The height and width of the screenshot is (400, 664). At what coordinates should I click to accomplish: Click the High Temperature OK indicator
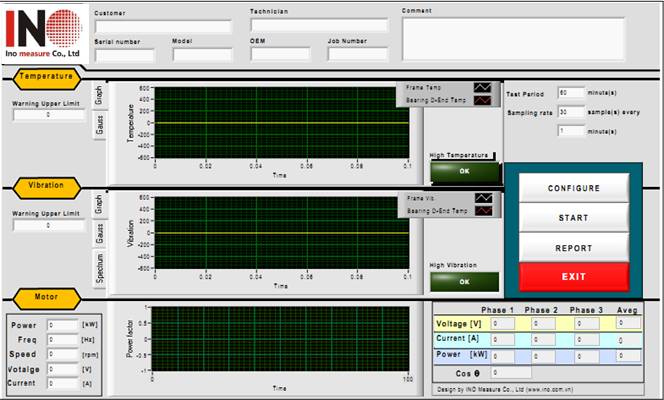463,170
